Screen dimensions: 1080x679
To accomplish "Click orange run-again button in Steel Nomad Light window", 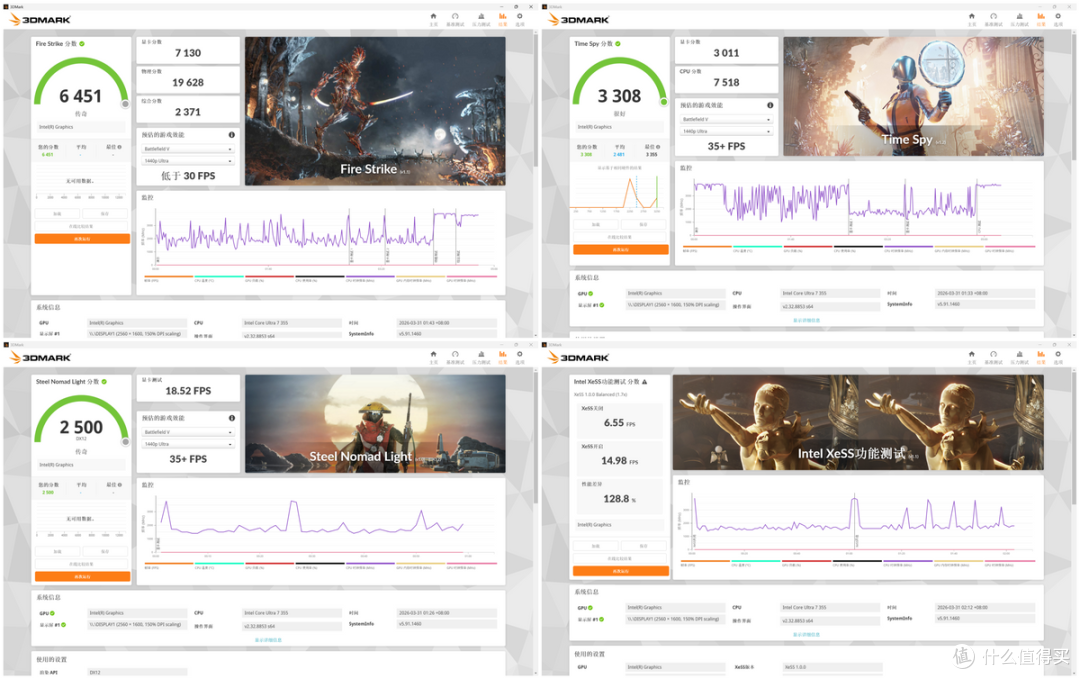I will click(x=82, y=576).
